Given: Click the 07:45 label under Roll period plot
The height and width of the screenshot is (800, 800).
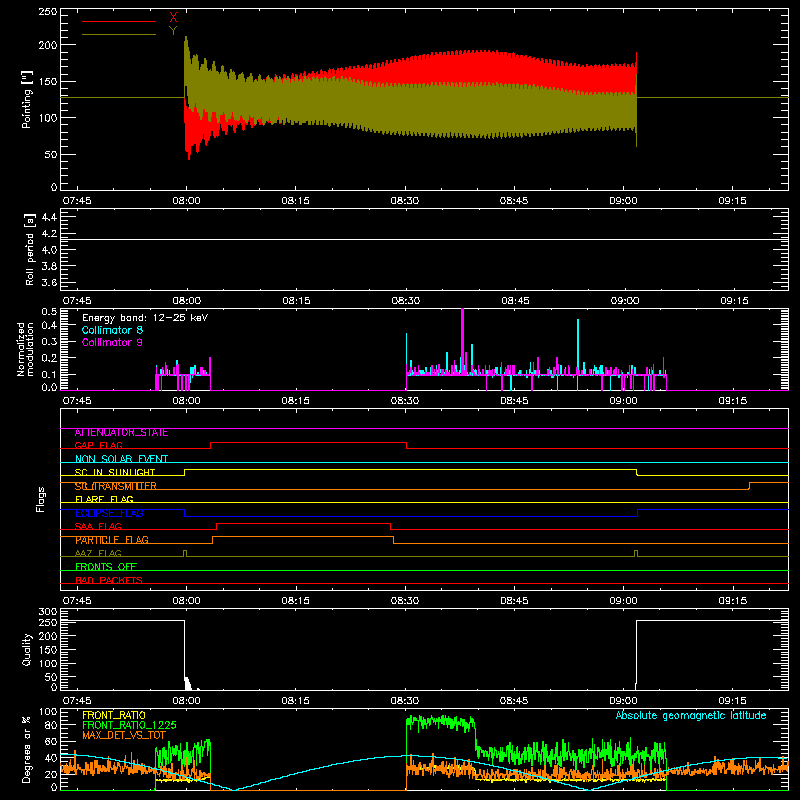Looking at the screenshot, I should point(77,301).
